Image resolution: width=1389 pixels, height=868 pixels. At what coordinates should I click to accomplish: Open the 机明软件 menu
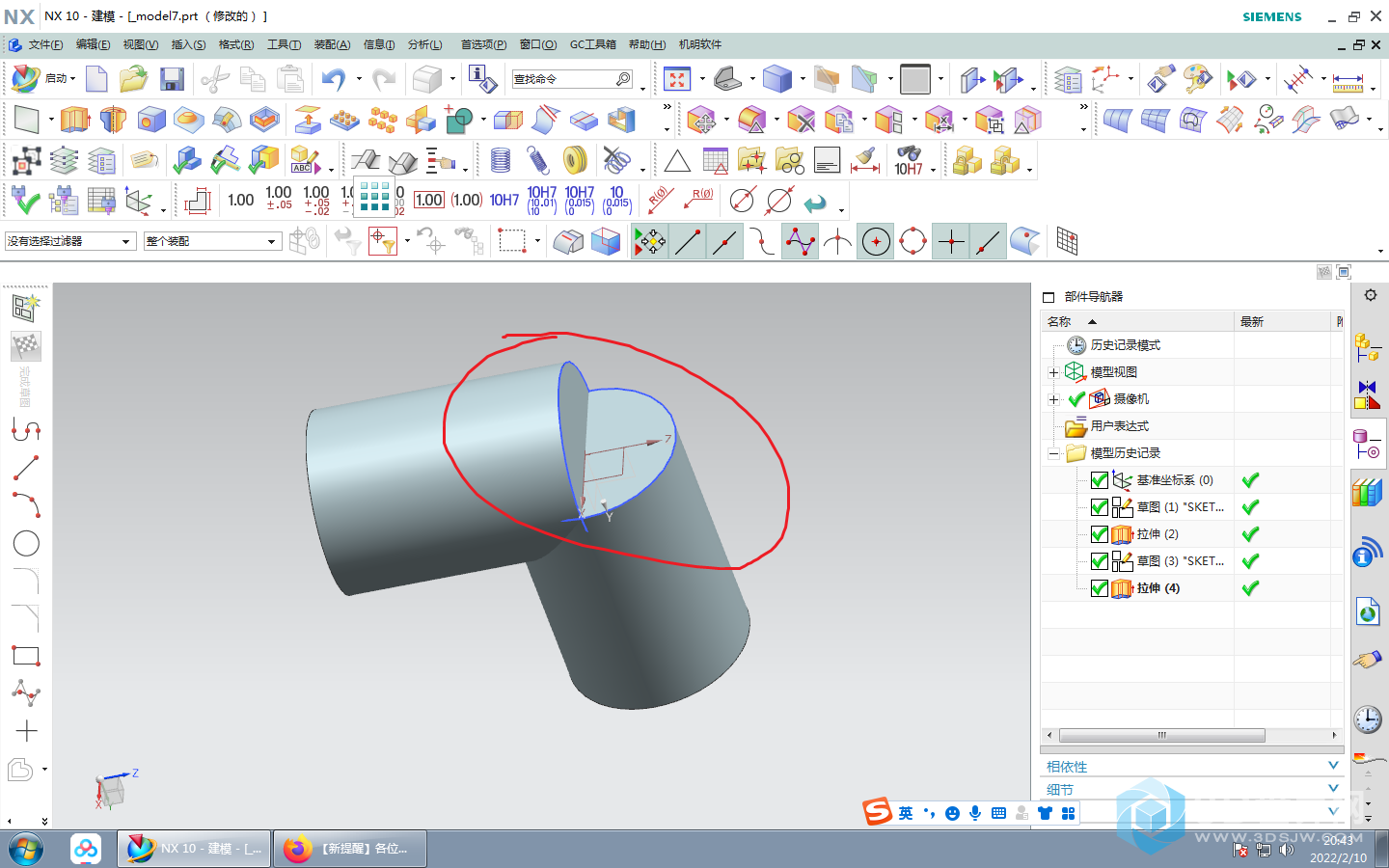point(699,44)
